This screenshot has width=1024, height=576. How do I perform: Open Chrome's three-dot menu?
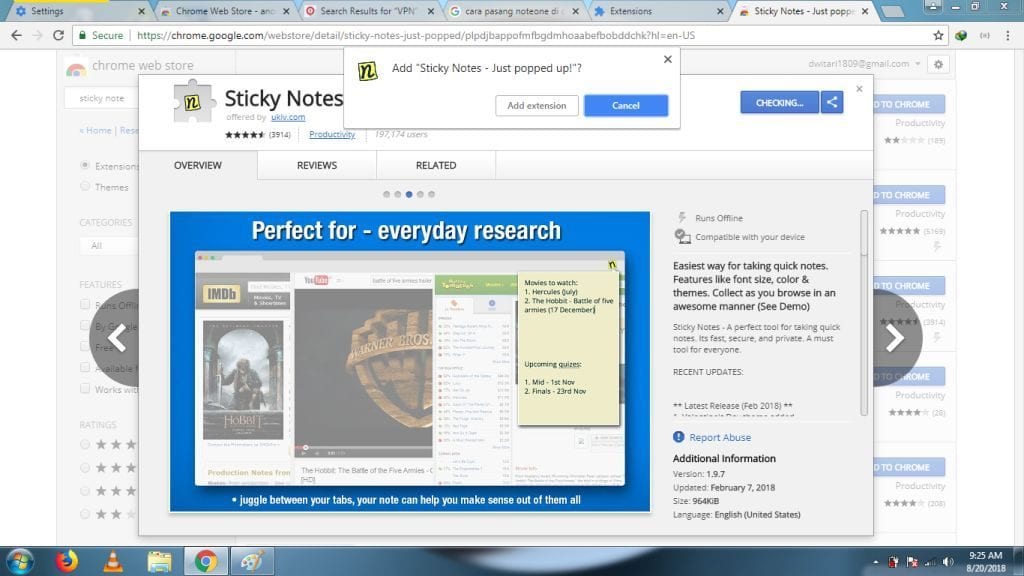coord(1006,35)
